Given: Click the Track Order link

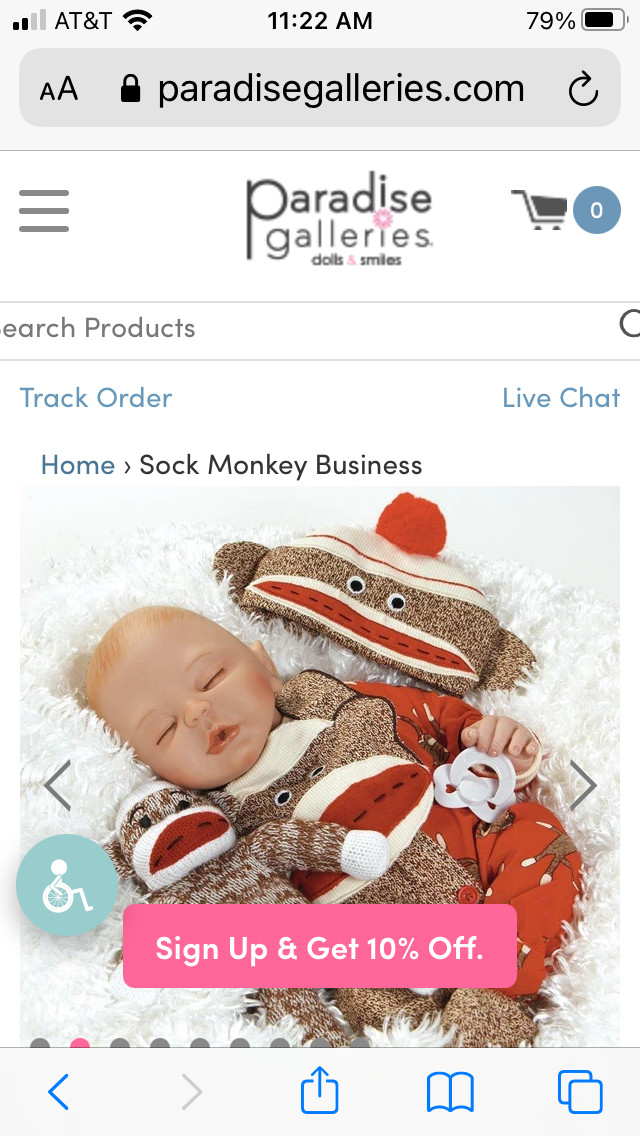Looking at the screenshot, I should [x=96, y=398].
